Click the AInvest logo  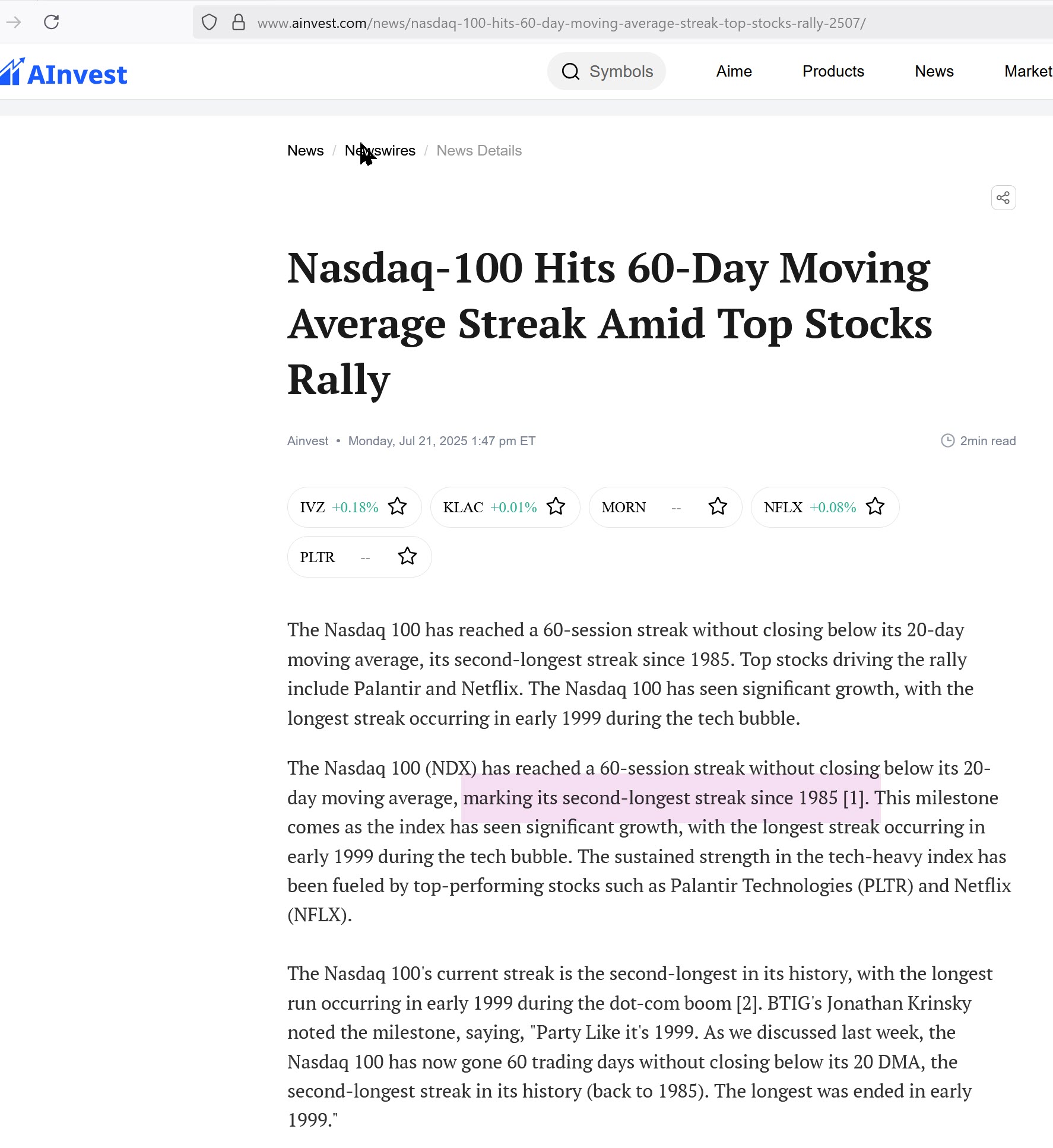pos(64,73)
